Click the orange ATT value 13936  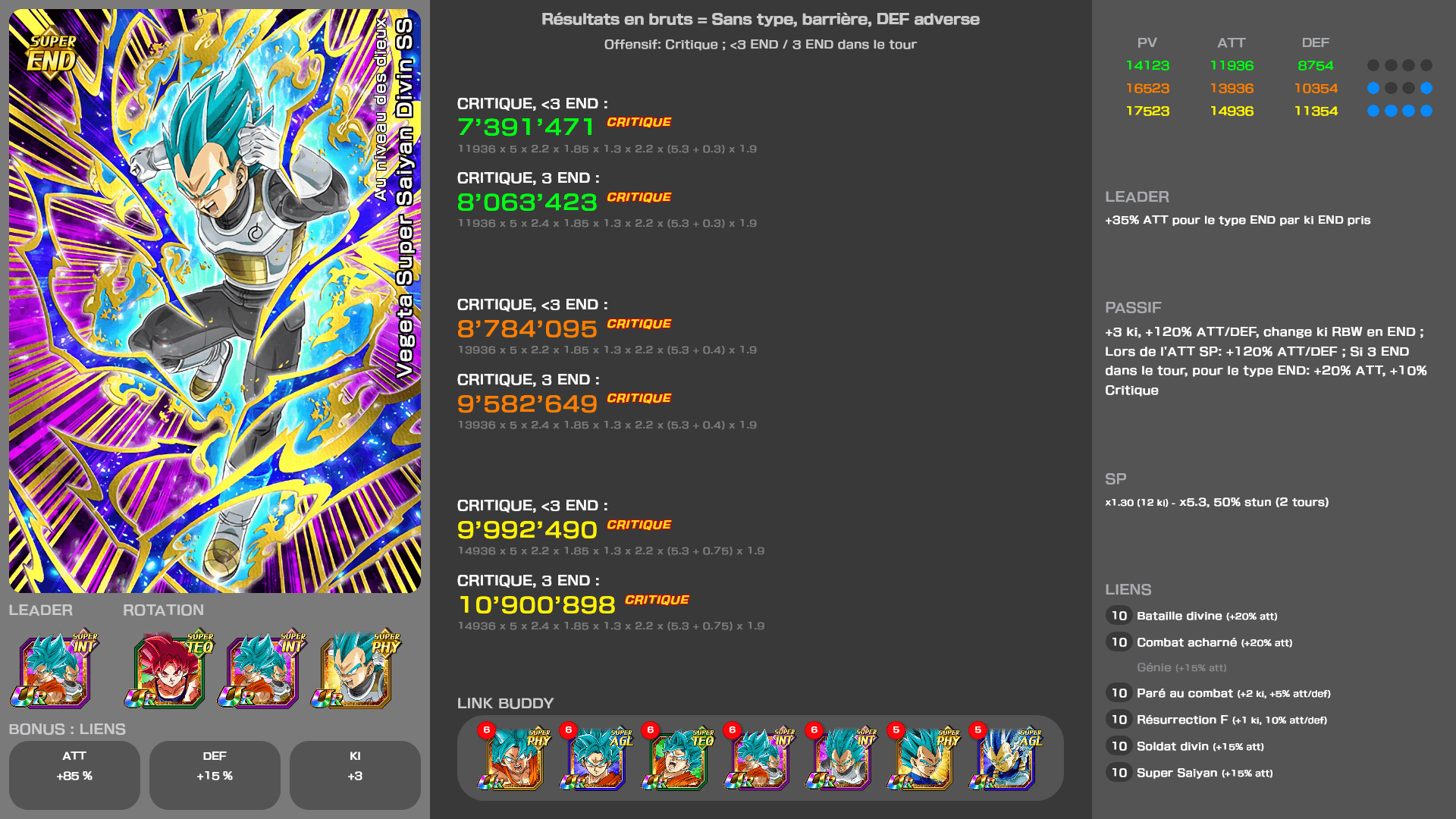click(1232, 88)
